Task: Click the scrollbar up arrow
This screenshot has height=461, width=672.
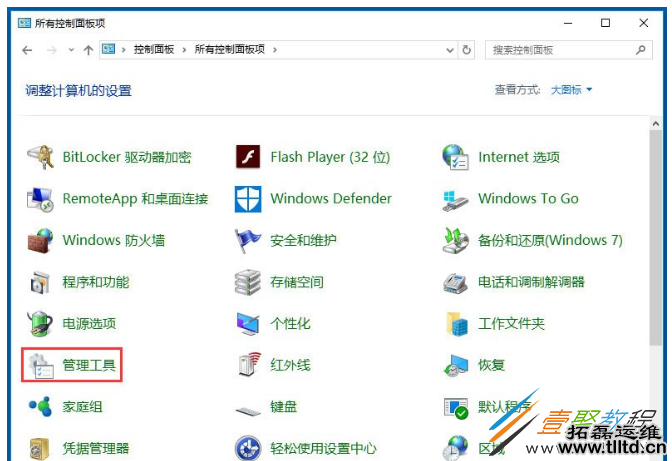Action: tap(655, 123)
